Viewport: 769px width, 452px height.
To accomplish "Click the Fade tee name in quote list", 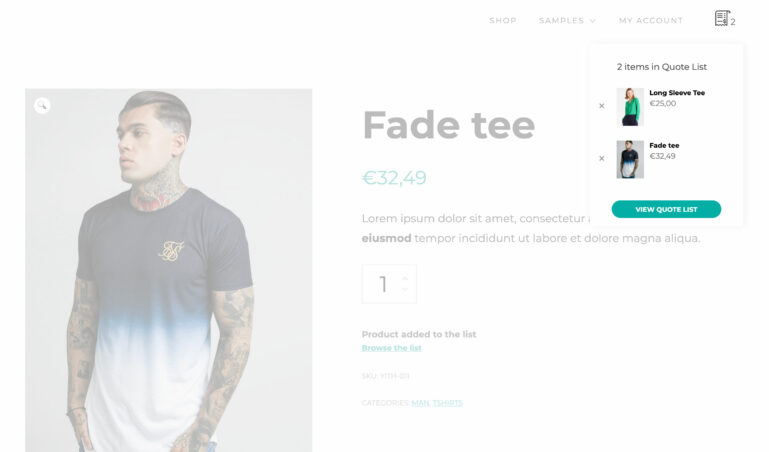I will pyautogui.click(x=664, y=145).
